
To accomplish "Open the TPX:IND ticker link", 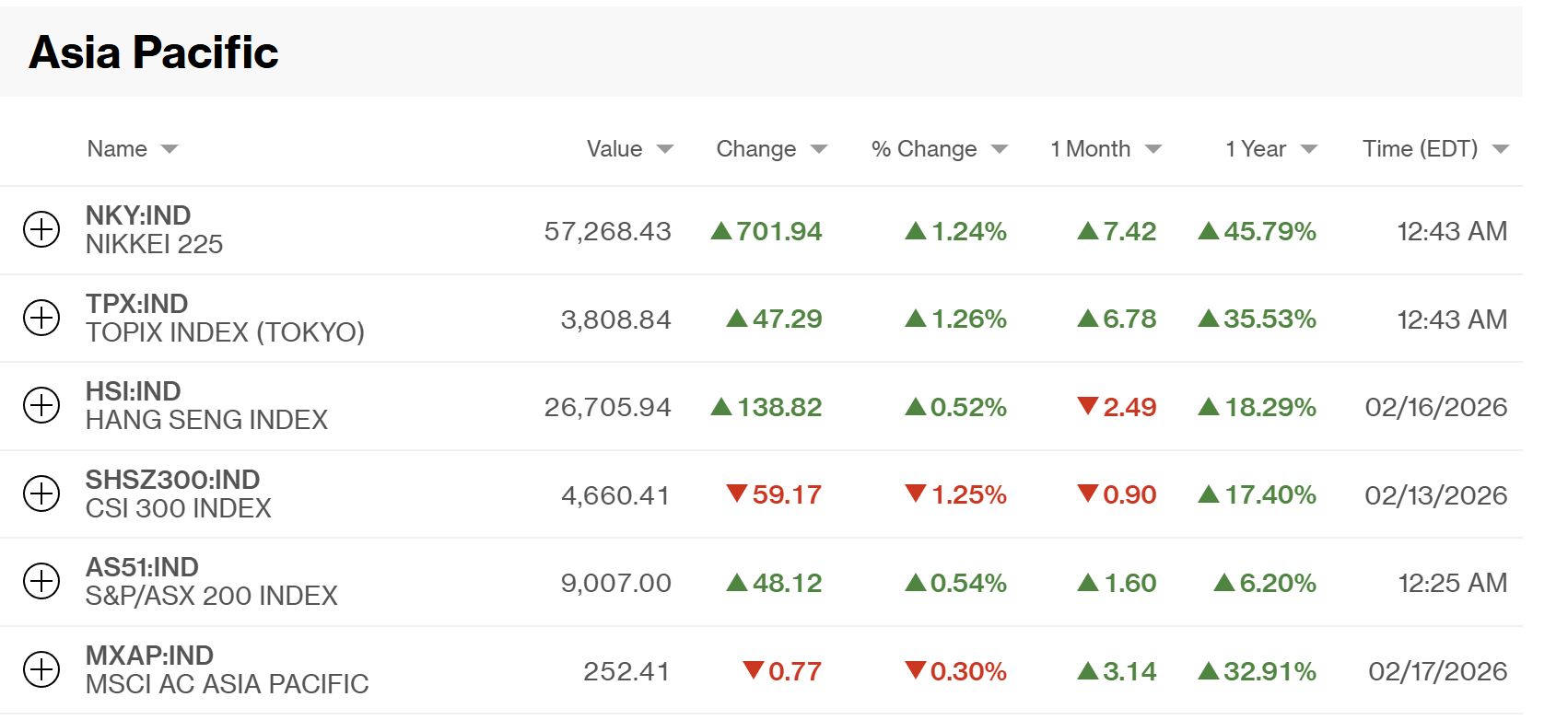I will [x=136, y=304].
